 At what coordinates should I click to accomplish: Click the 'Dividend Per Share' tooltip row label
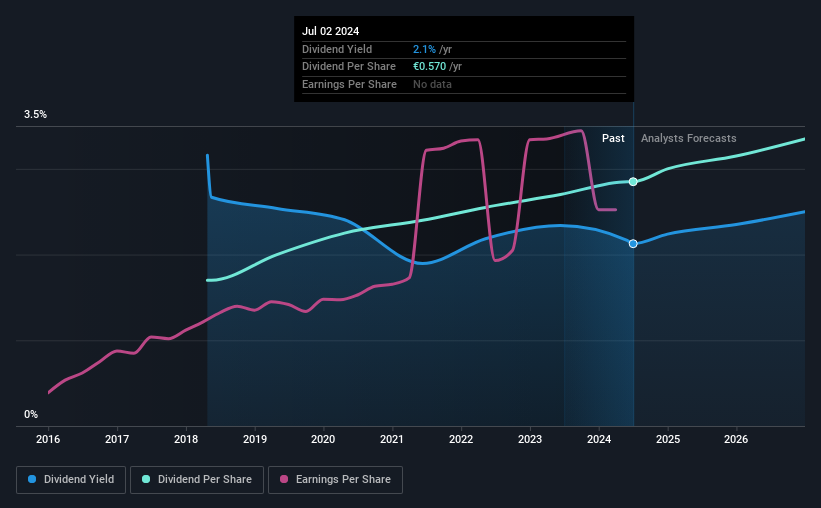click(x=349, y=67)
